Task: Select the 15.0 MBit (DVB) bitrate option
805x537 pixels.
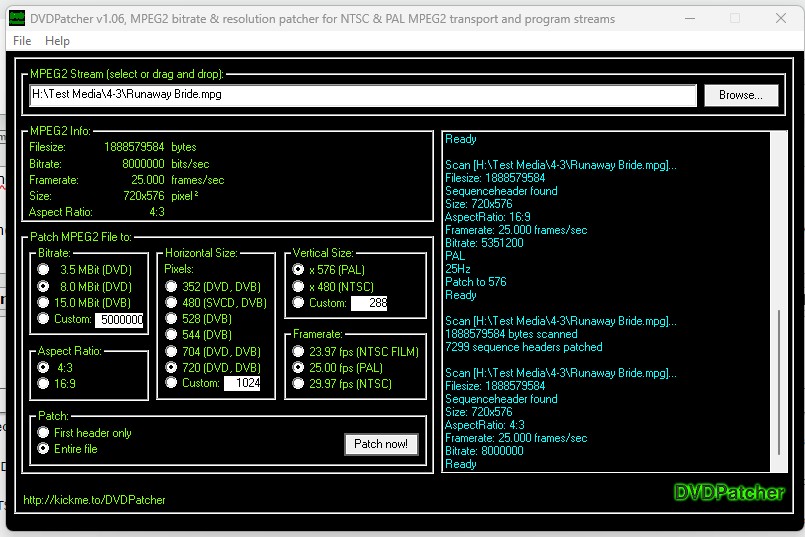Action: [43, 302]
